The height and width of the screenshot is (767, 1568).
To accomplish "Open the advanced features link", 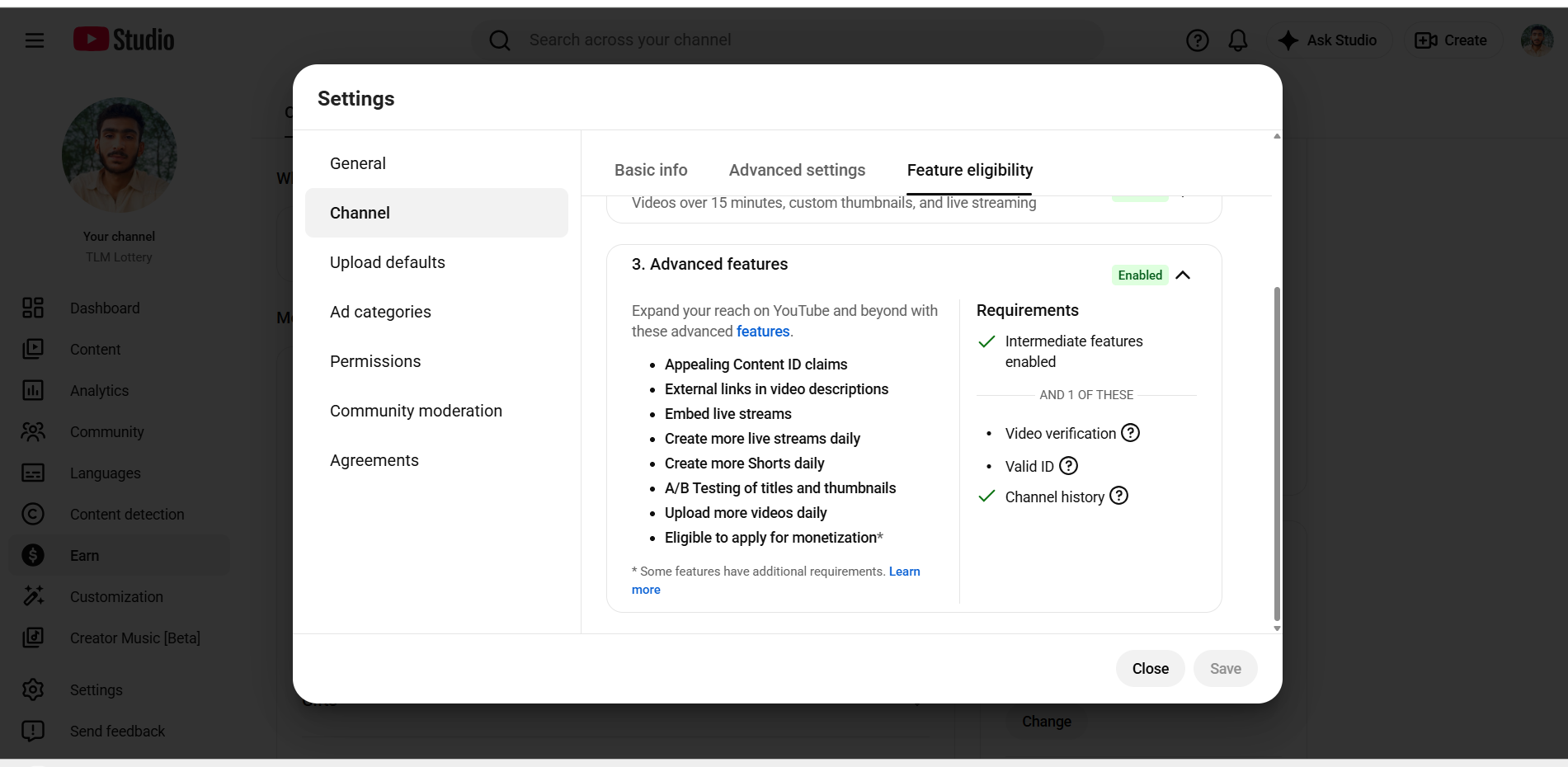I will tap(763, 332).
